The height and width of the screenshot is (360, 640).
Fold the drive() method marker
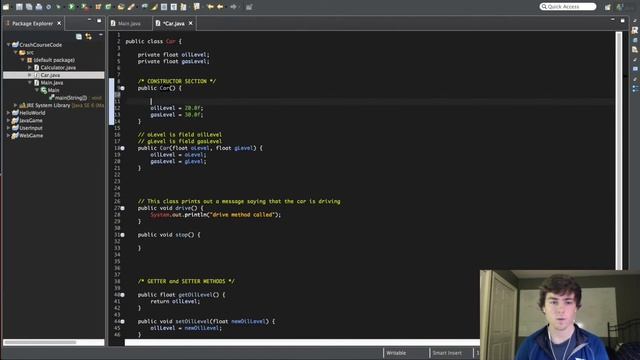(x=122, y=208)
